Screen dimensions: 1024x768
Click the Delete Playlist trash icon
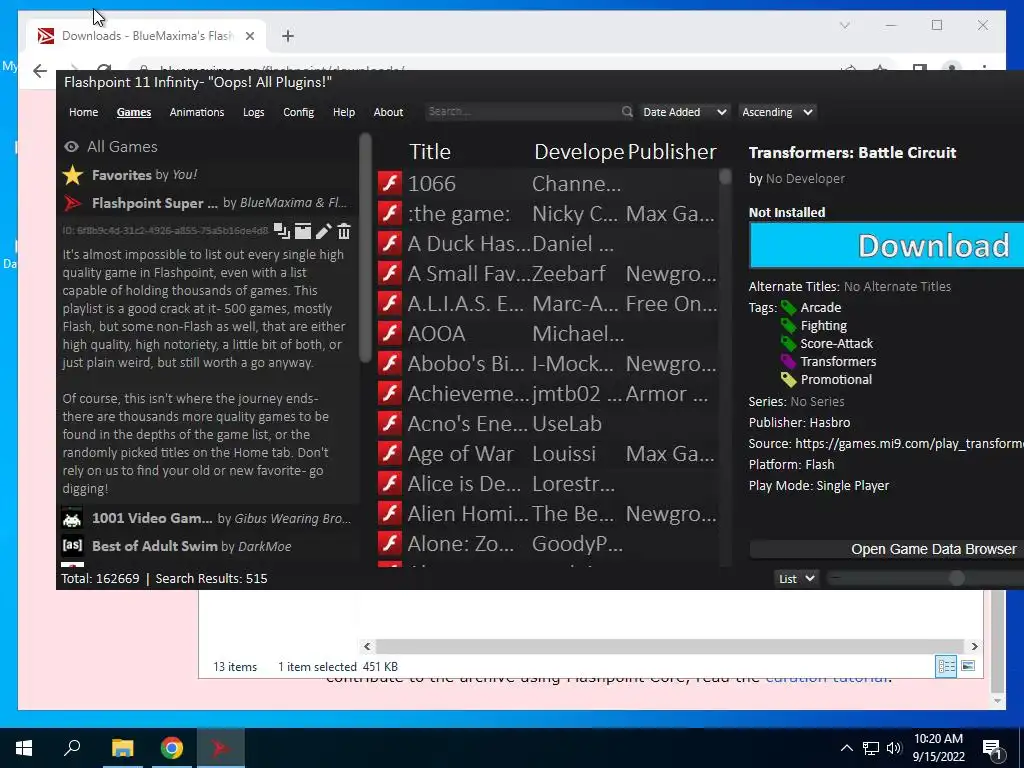point(344,231)
